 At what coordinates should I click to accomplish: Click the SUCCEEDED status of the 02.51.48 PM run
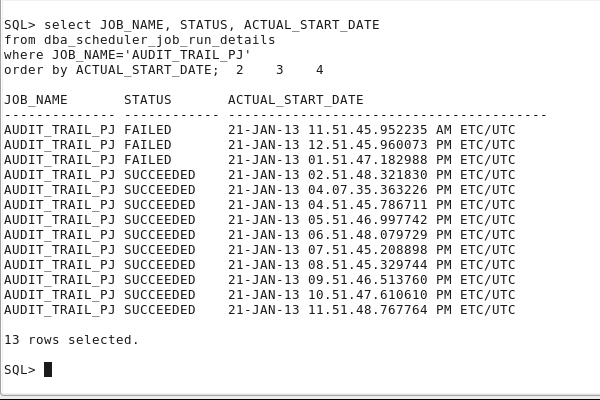pos(160,175)
